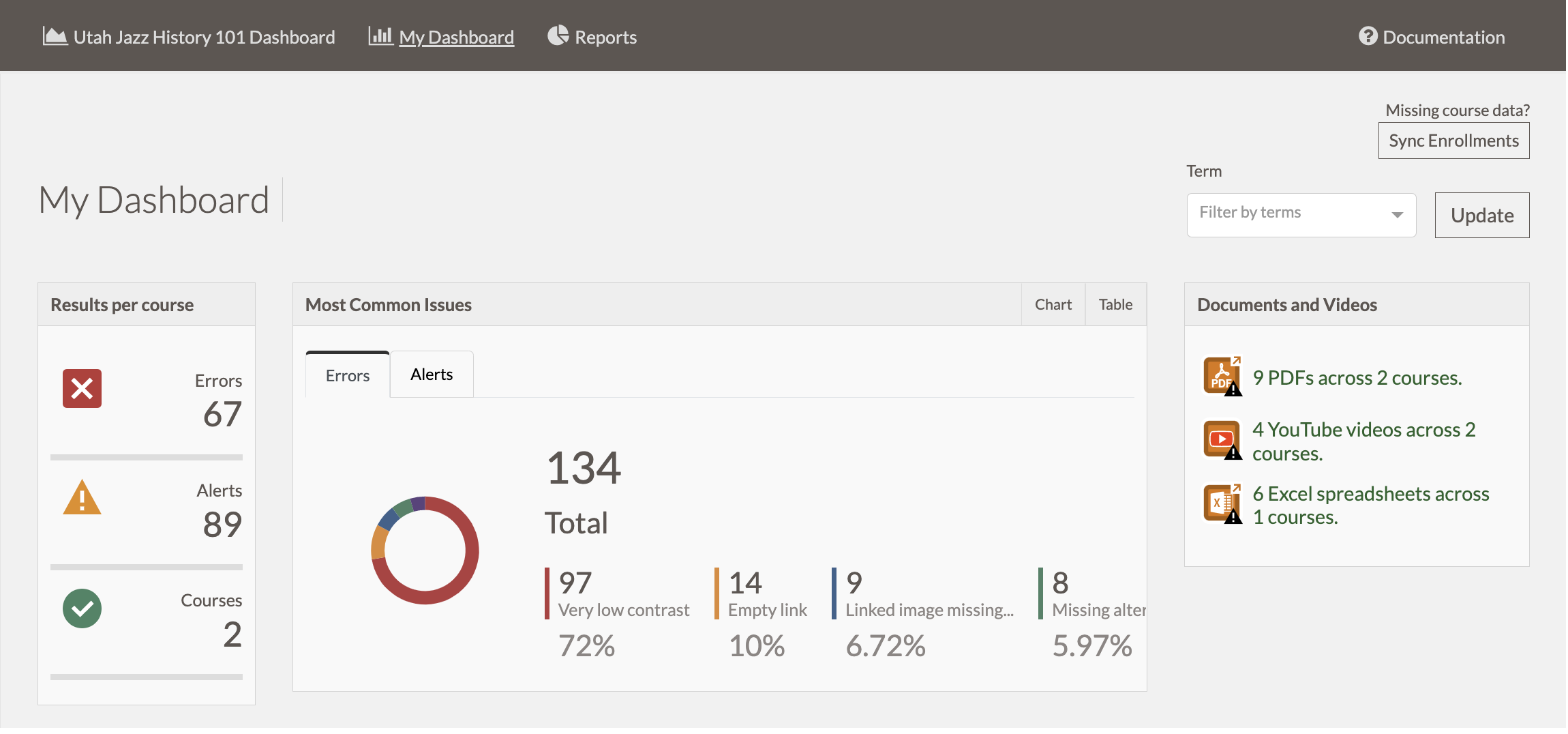
Task: Click the Update button
Action: pos(1482,216)
